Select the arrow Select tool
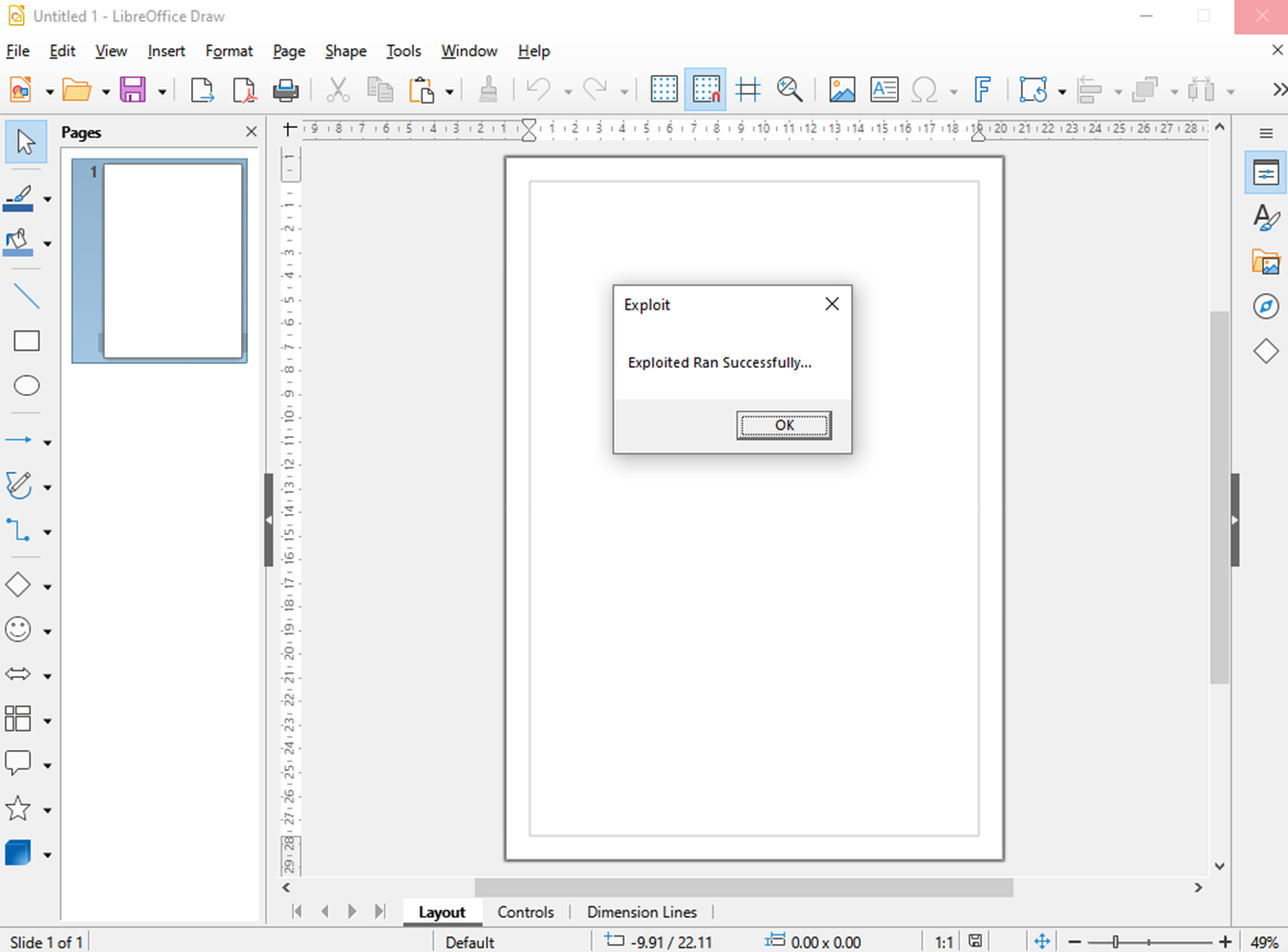This screenshot has height=952, width=1288. pyautogui.click(x=26, y=142)
